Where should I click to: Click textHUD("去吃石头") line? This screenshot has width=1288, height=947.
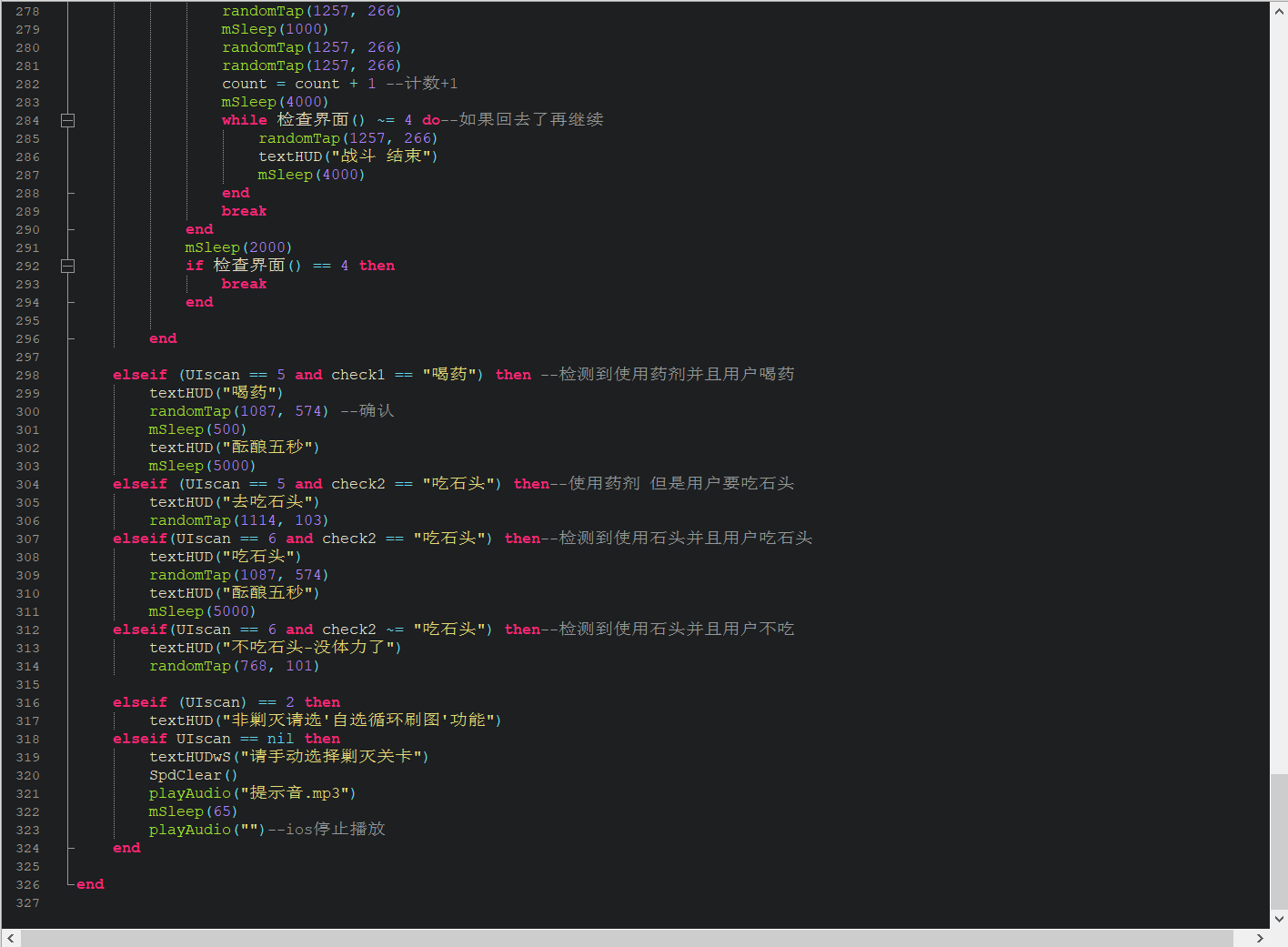coord(234,502)
